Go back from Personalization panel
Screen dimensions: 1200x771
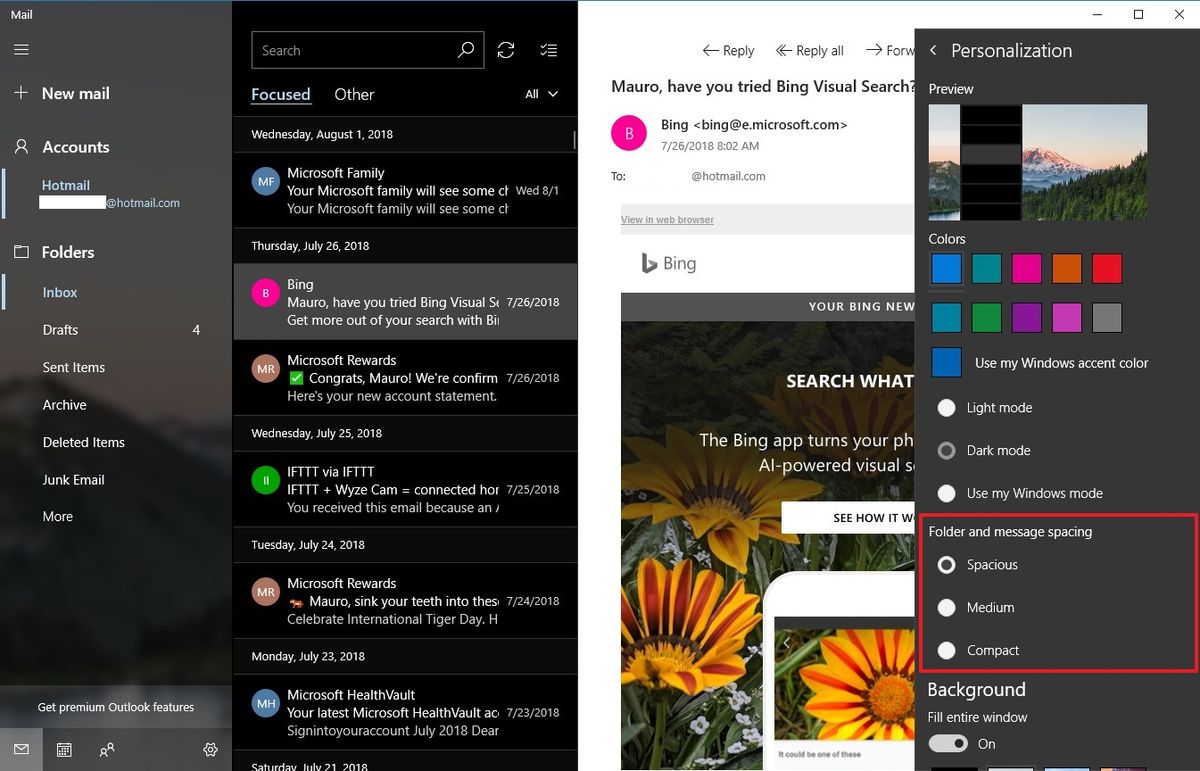tap(933, 50)
